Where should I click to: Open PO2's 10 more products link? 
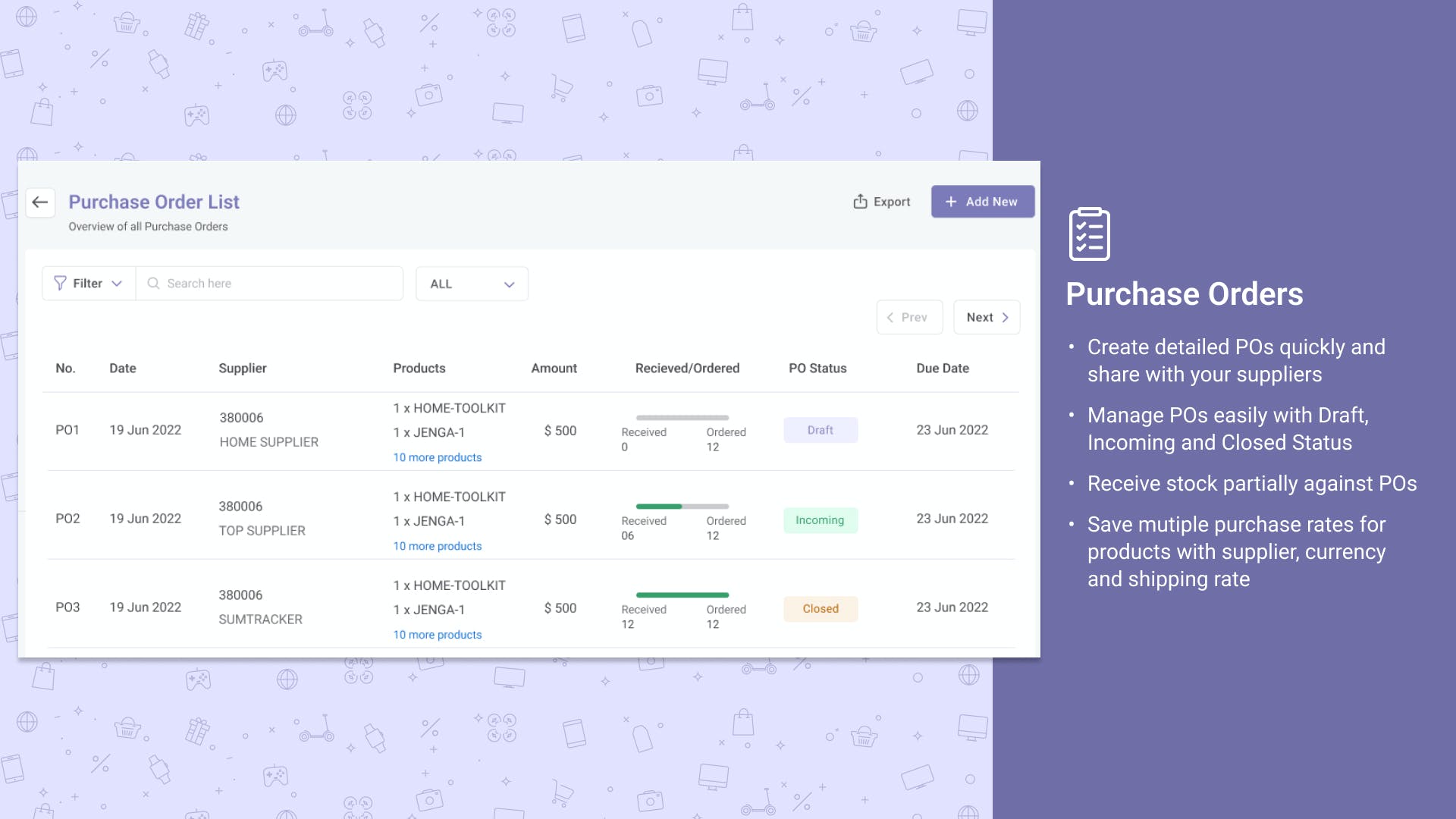[x=437, y=546]
